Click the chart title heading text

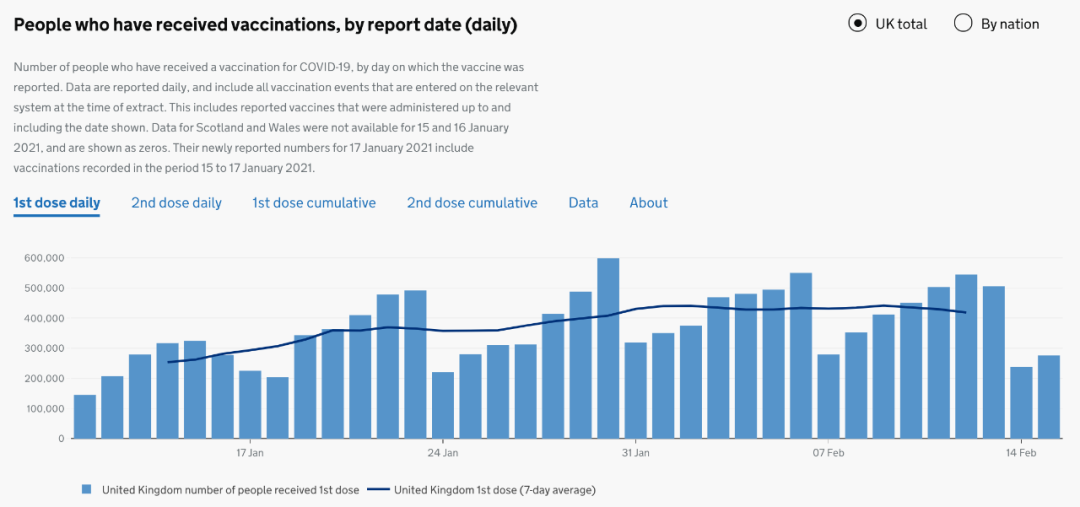[x=265, y=25]
